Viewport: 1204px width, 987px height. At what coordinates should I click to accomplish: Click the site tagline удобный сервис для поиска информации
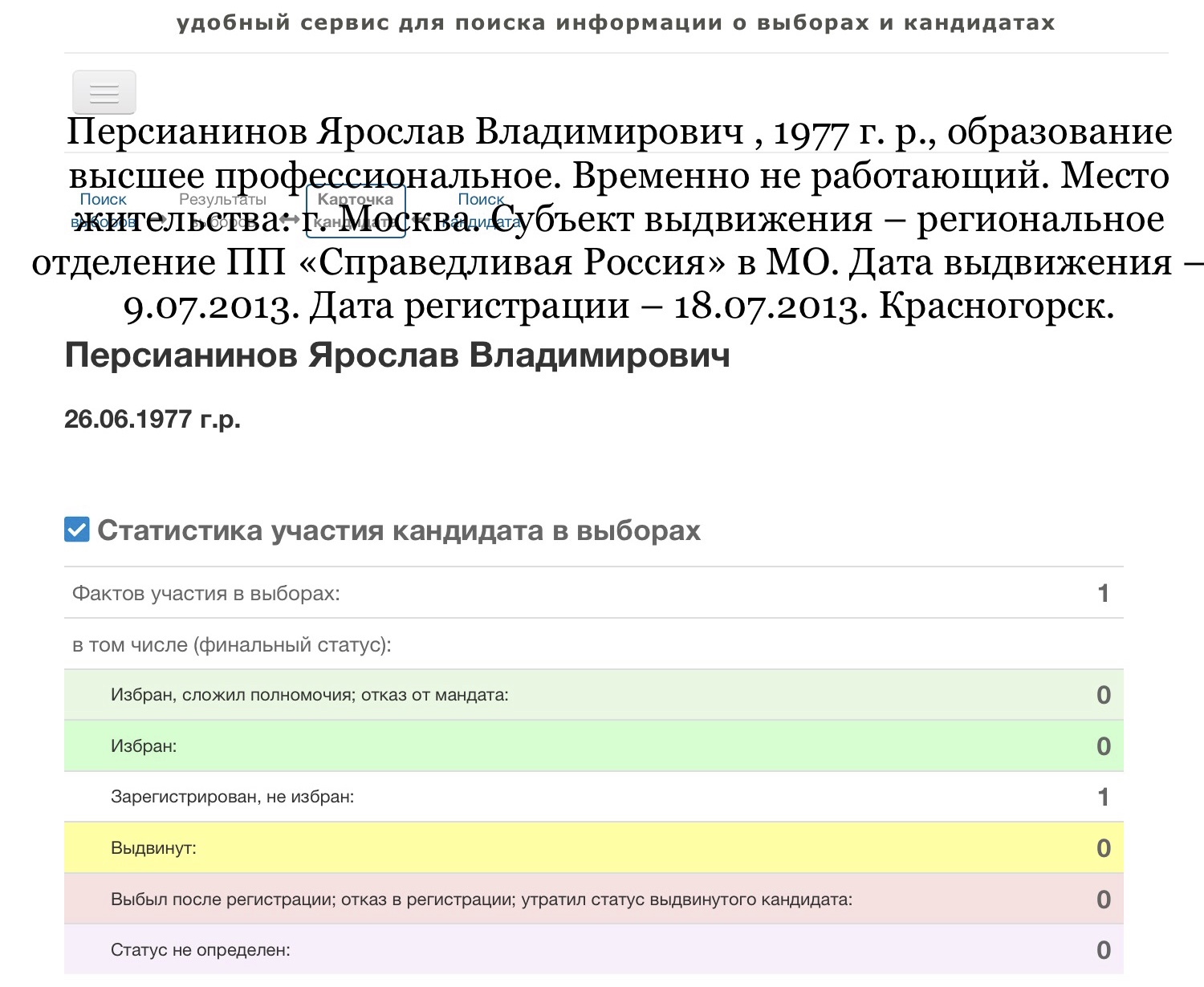(x=616, y=22)
